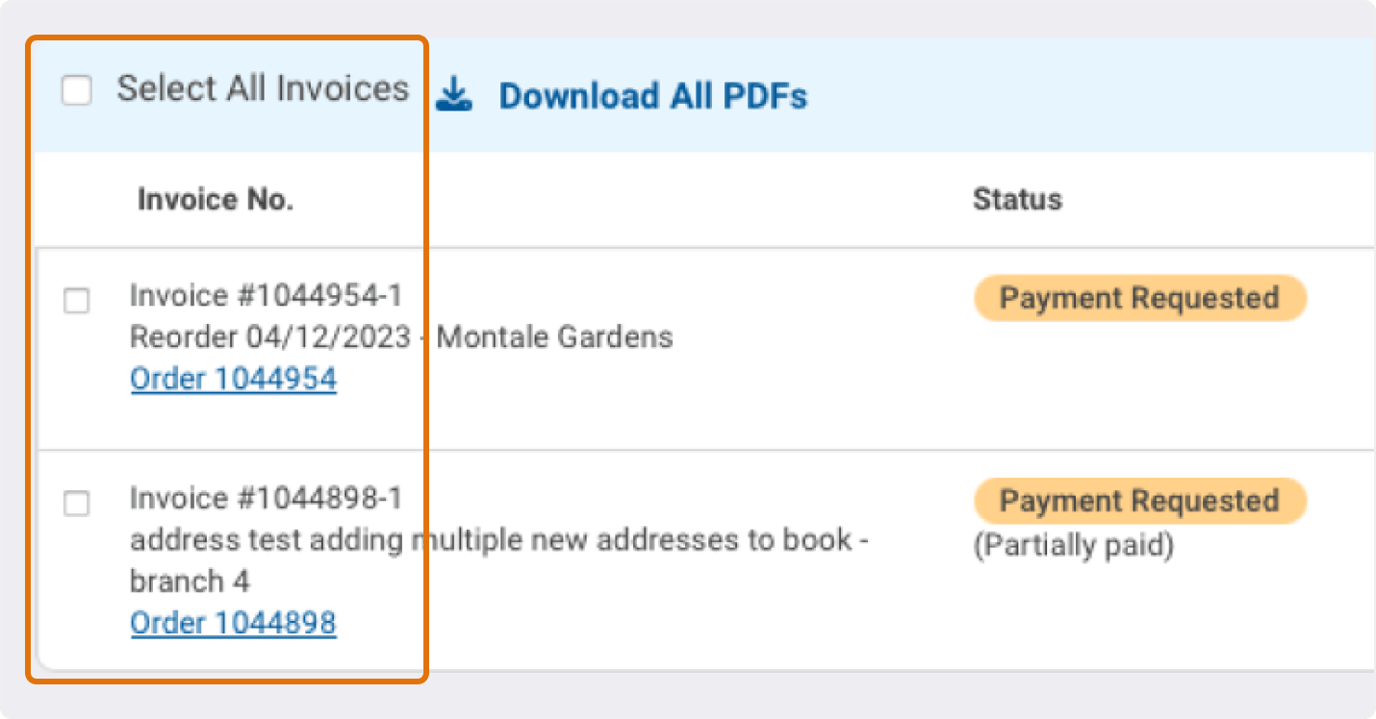Enable the Select All Invoices checkbox
This screenshot has width=1376, height=719.
point(77,90)
